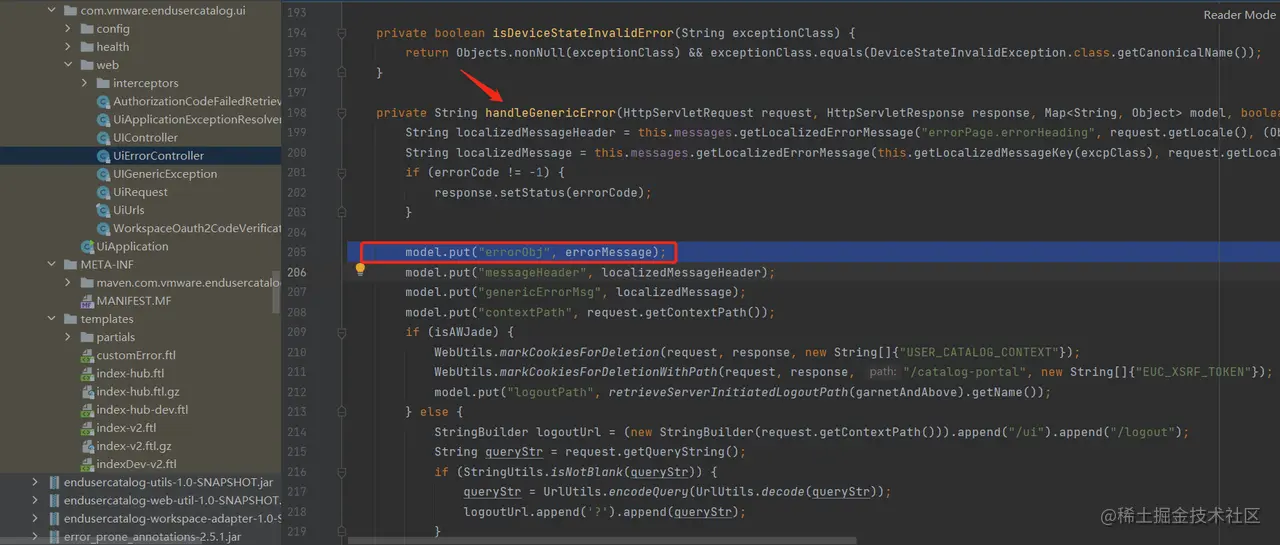1280x545 pixels.
Task: Expand endusercatalog-web-util-1.0-SNAPSHOT jar arrow
Action: [x=35, y=500]
